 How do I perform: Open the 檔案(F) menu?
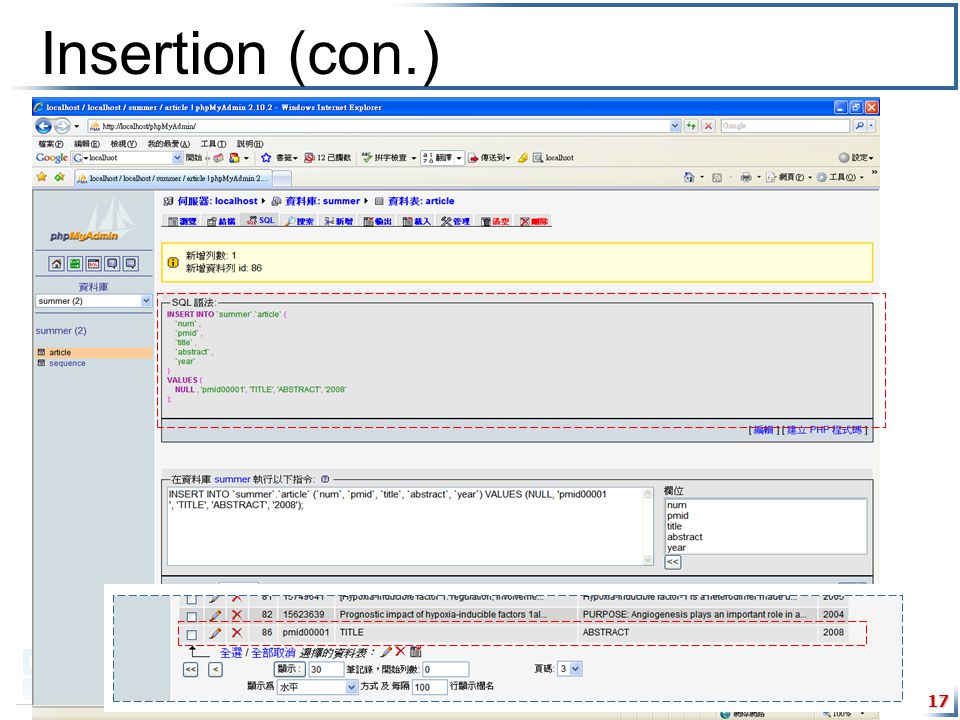pos(51,144)
